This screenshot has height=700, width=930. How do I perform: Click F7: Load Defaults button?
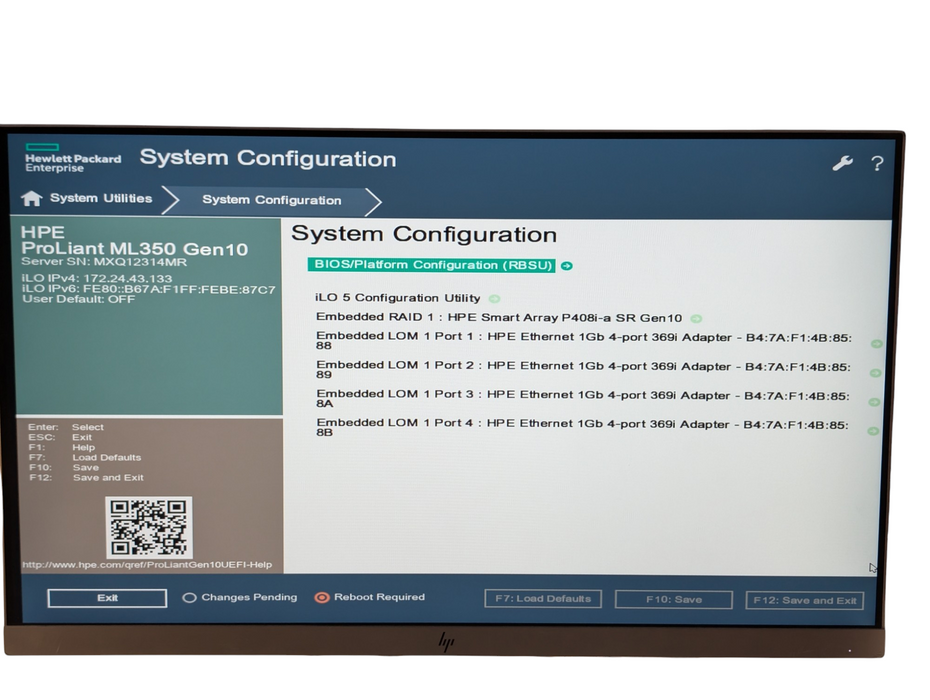[x=543, y=599]
